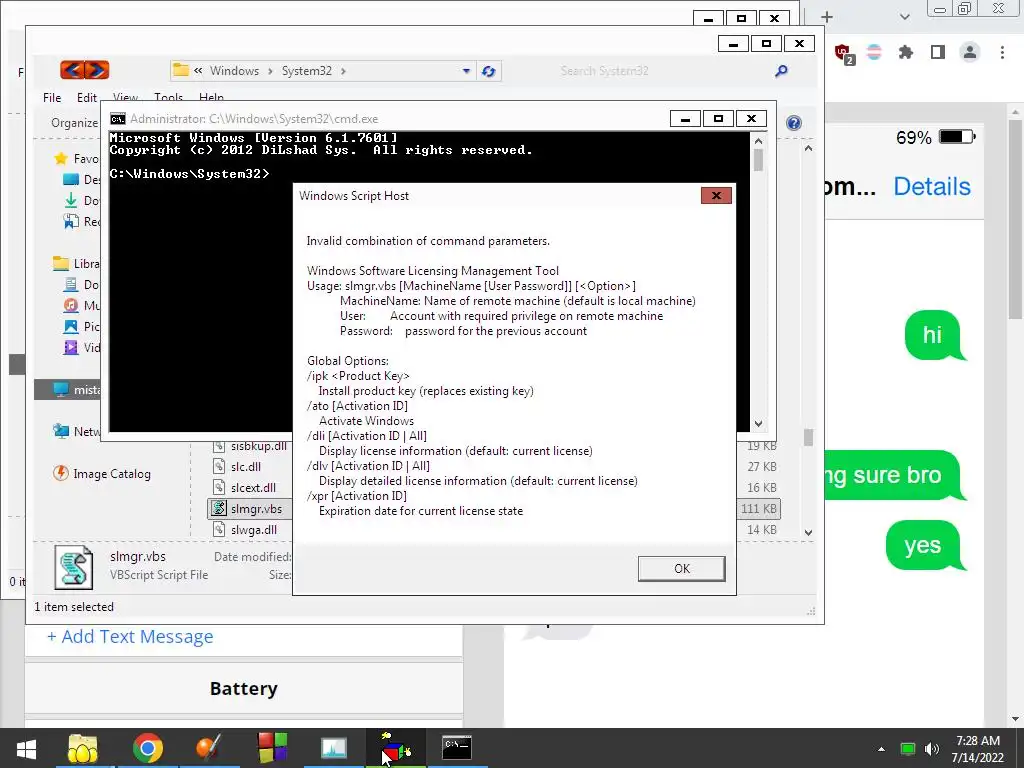
Task: Open the volume speaker tray icon
Action: (x=932, y=749)
